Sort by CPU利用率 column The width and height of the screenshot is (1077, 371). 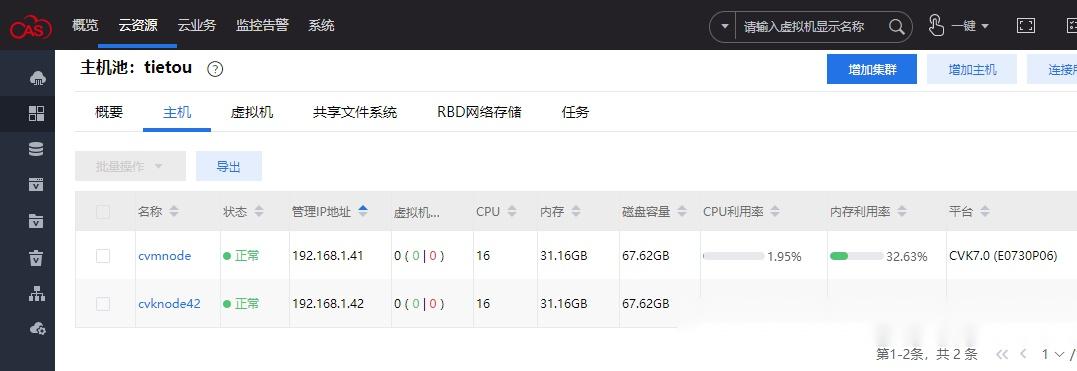(x=775, y=212)
